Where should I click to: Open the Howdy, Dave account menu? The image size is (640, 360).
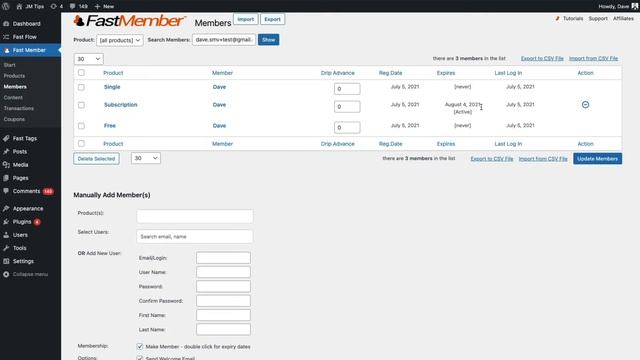tap(618, 7)
